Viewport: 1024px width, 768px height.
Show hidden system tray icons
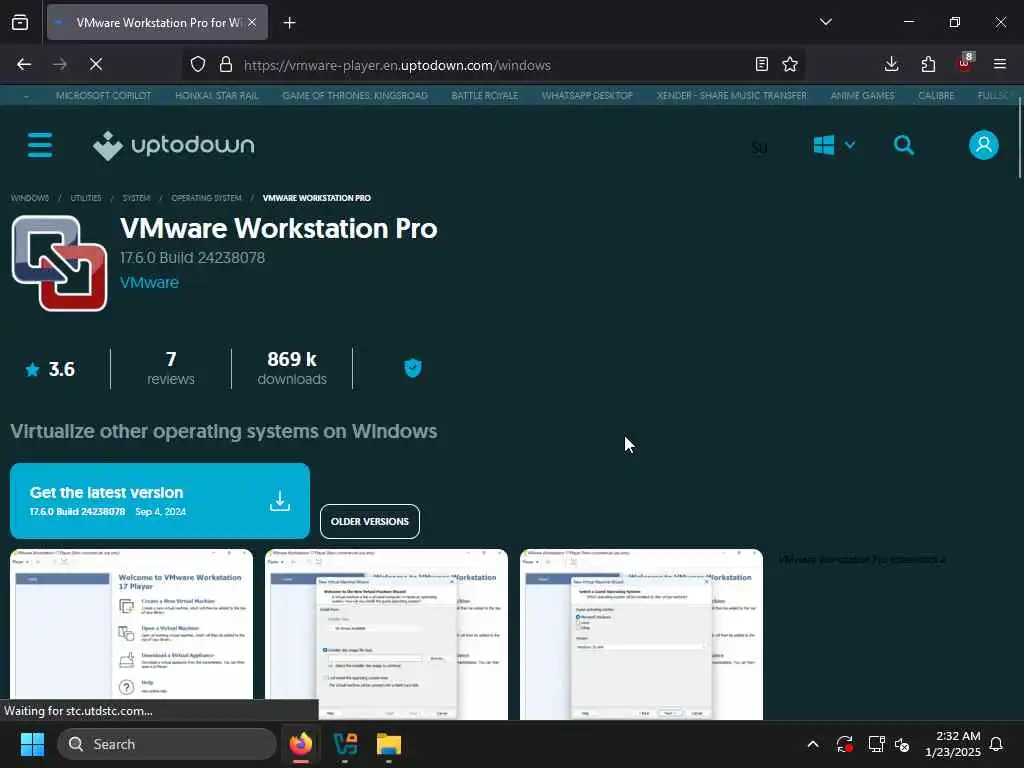(813, 744)
